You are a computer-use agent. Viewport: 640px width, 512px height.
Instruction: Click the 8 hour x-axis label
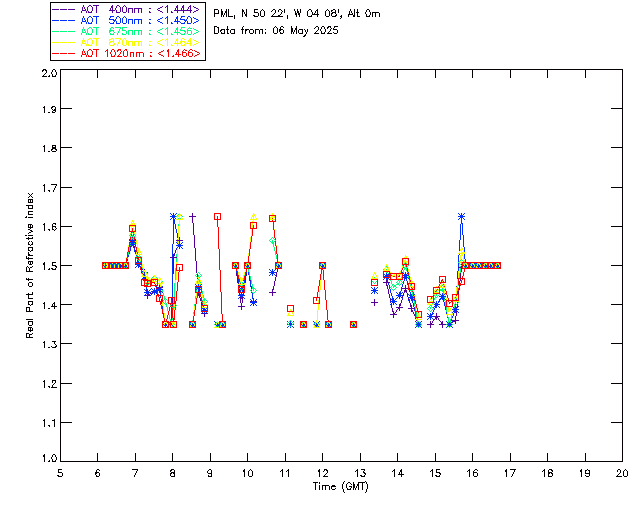[x=173, y=473]
